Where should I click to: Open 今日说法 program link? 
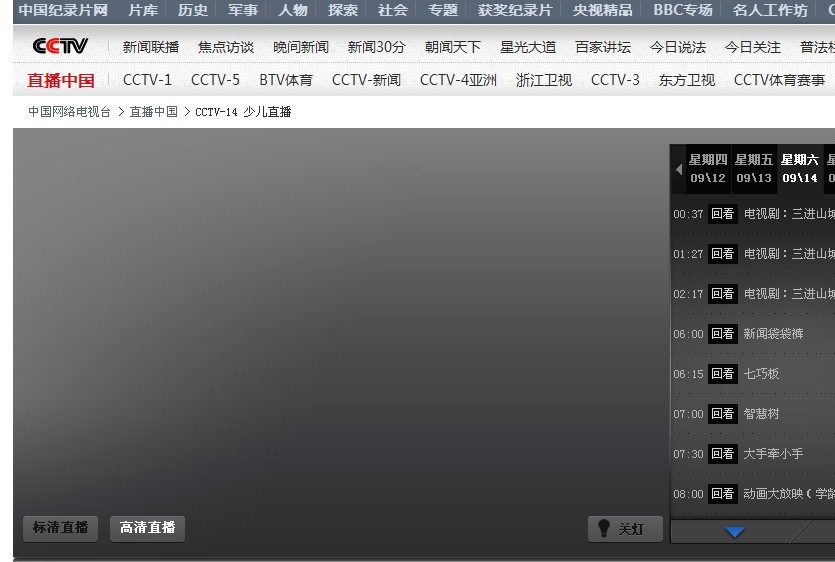[678, 47]
